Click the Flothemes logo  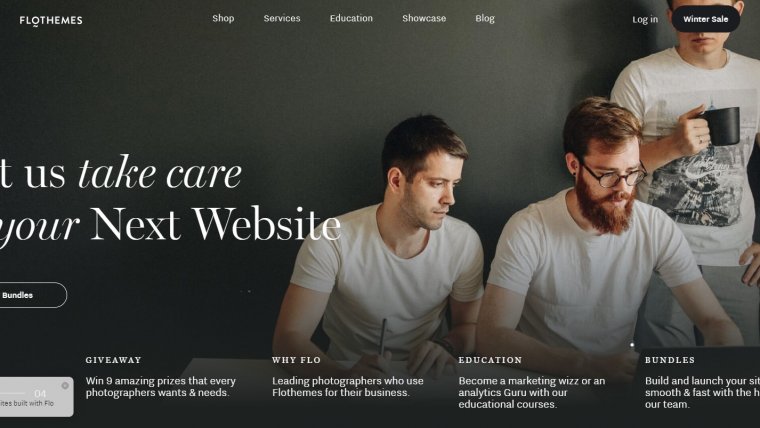[51, 20]
